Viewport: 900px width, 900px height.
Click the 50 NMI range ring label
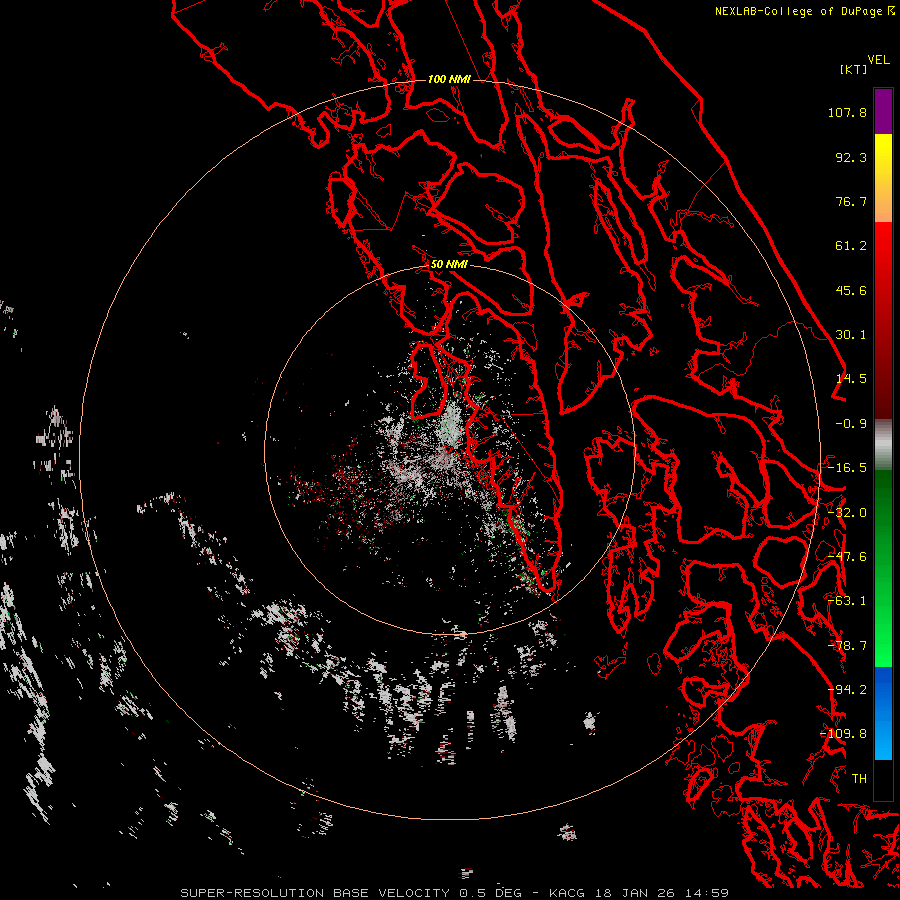(449, 265)
